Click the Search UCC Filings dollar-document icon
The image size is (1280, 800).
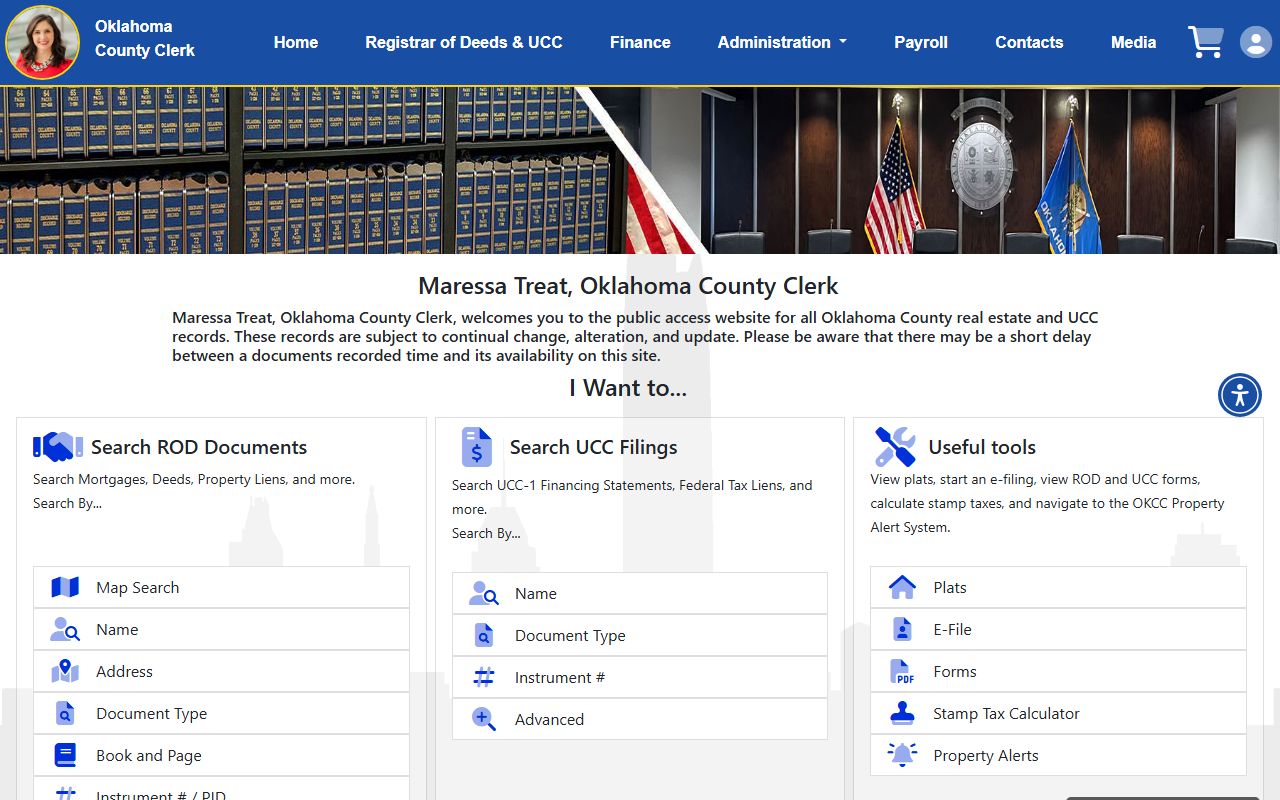[476, 447]
